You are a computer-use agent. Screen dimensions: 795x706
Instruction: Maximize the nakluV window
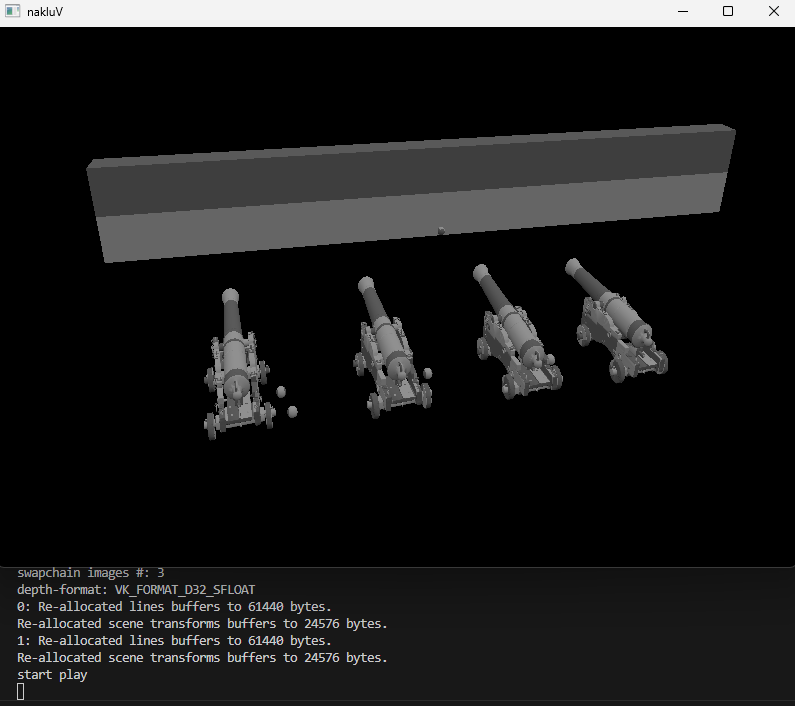click(728, 12)
